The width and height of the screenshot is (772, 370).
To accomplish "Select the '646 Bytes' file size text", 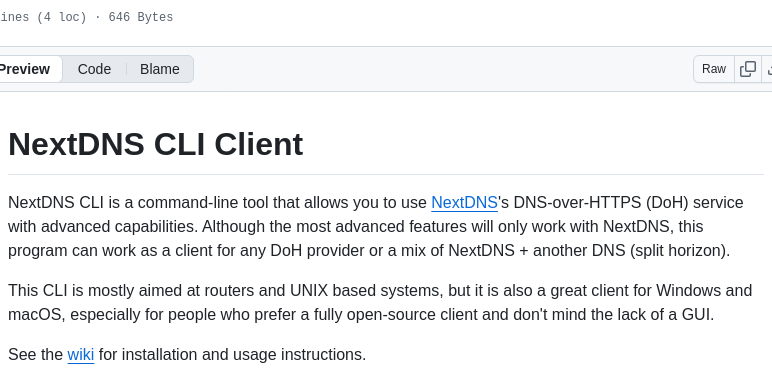I will point(141,17).
